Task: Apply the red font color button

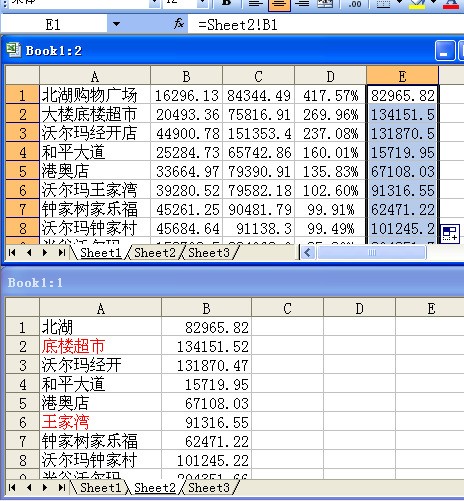Action: pyautogui.click(x=451, y=4)
